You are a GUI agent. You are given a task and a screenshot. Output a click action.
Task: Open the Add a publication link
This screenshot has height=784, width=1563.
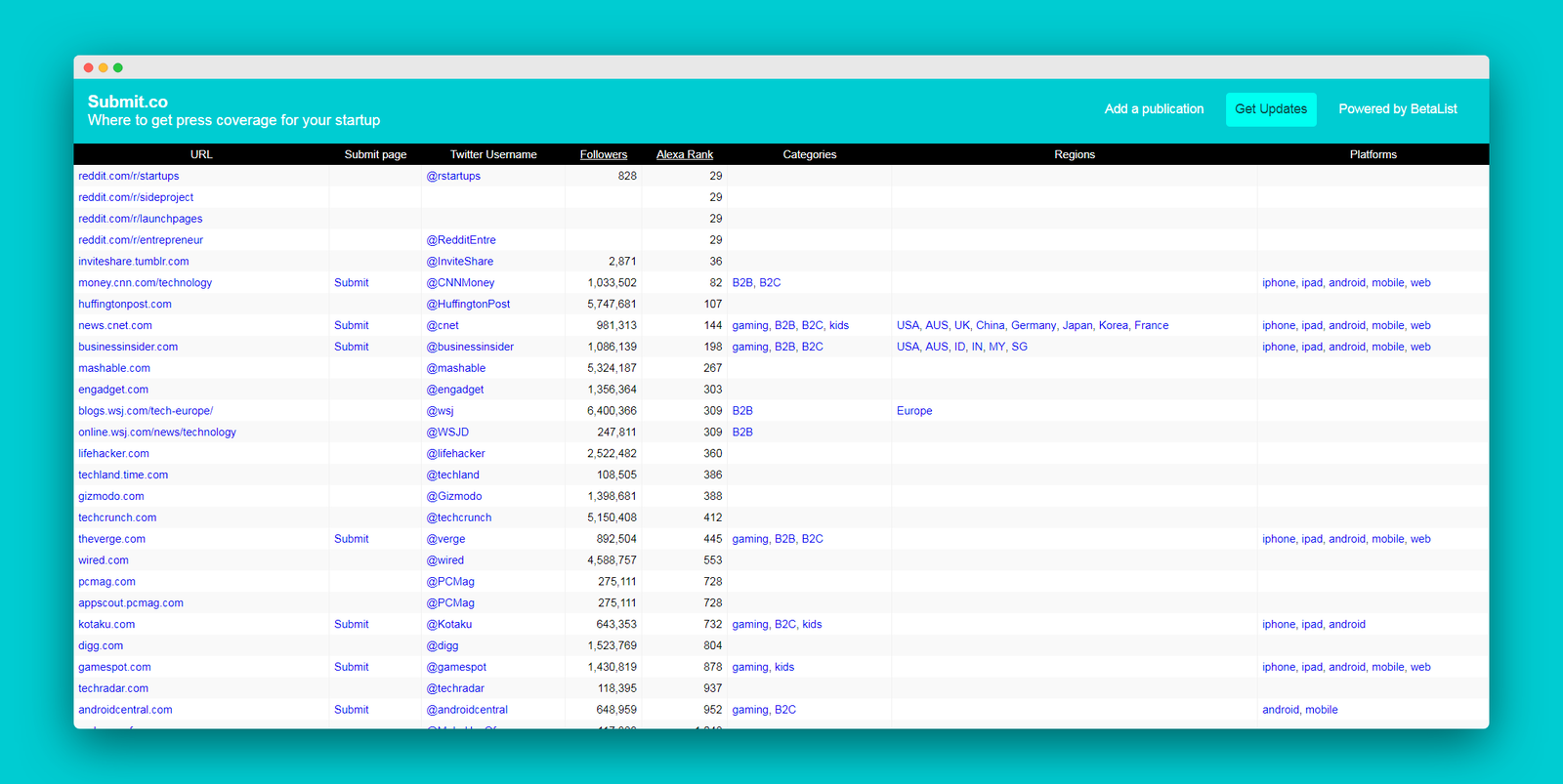tap(1154, 109)
